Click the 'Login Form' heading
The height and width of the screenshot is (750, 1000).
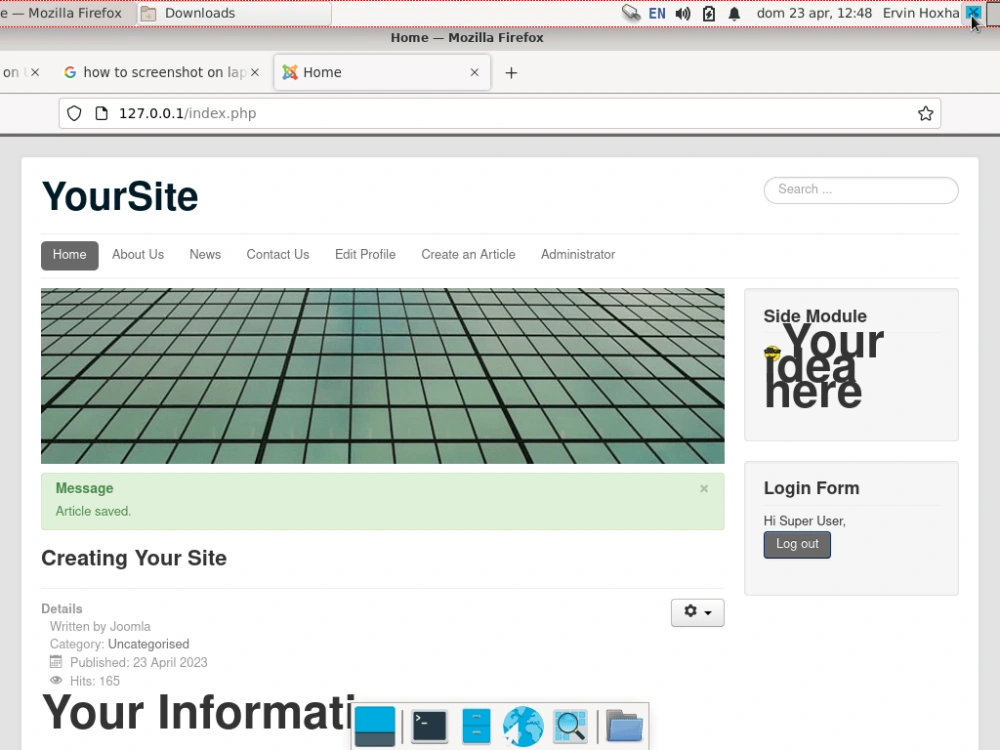point(811,488)
